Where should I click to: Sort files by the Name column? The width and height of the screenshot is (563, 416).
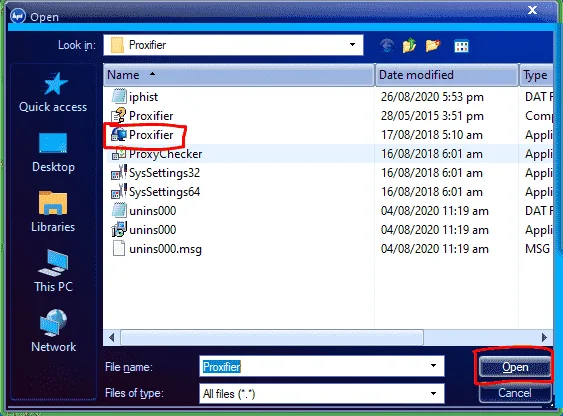239,75
